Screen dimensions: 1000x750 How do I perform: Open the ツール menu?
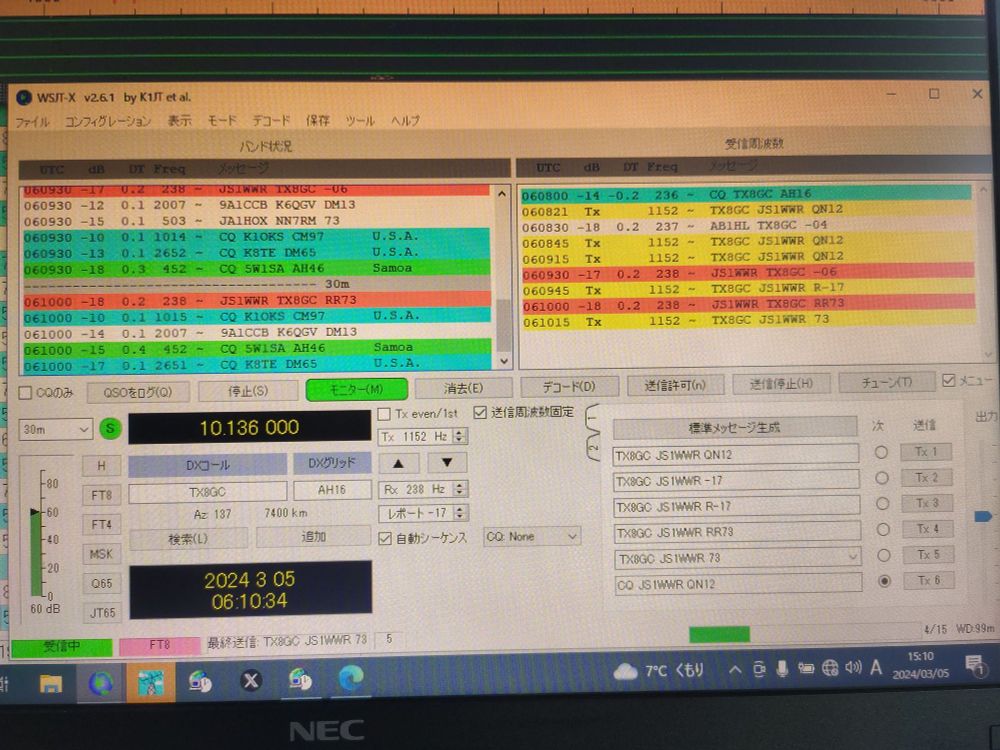[360, 120]
